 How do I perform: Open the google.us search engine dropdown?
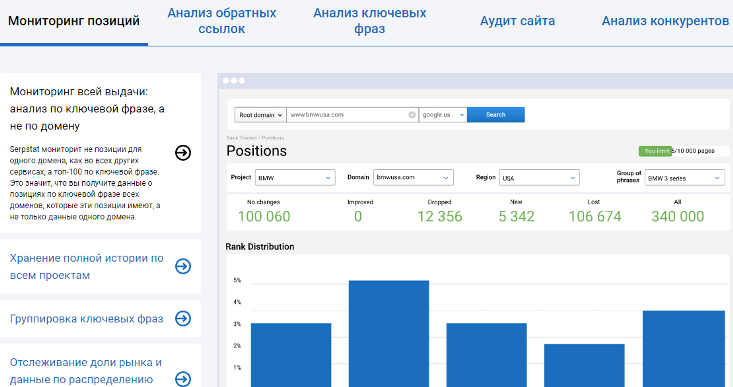pos(443,115)
